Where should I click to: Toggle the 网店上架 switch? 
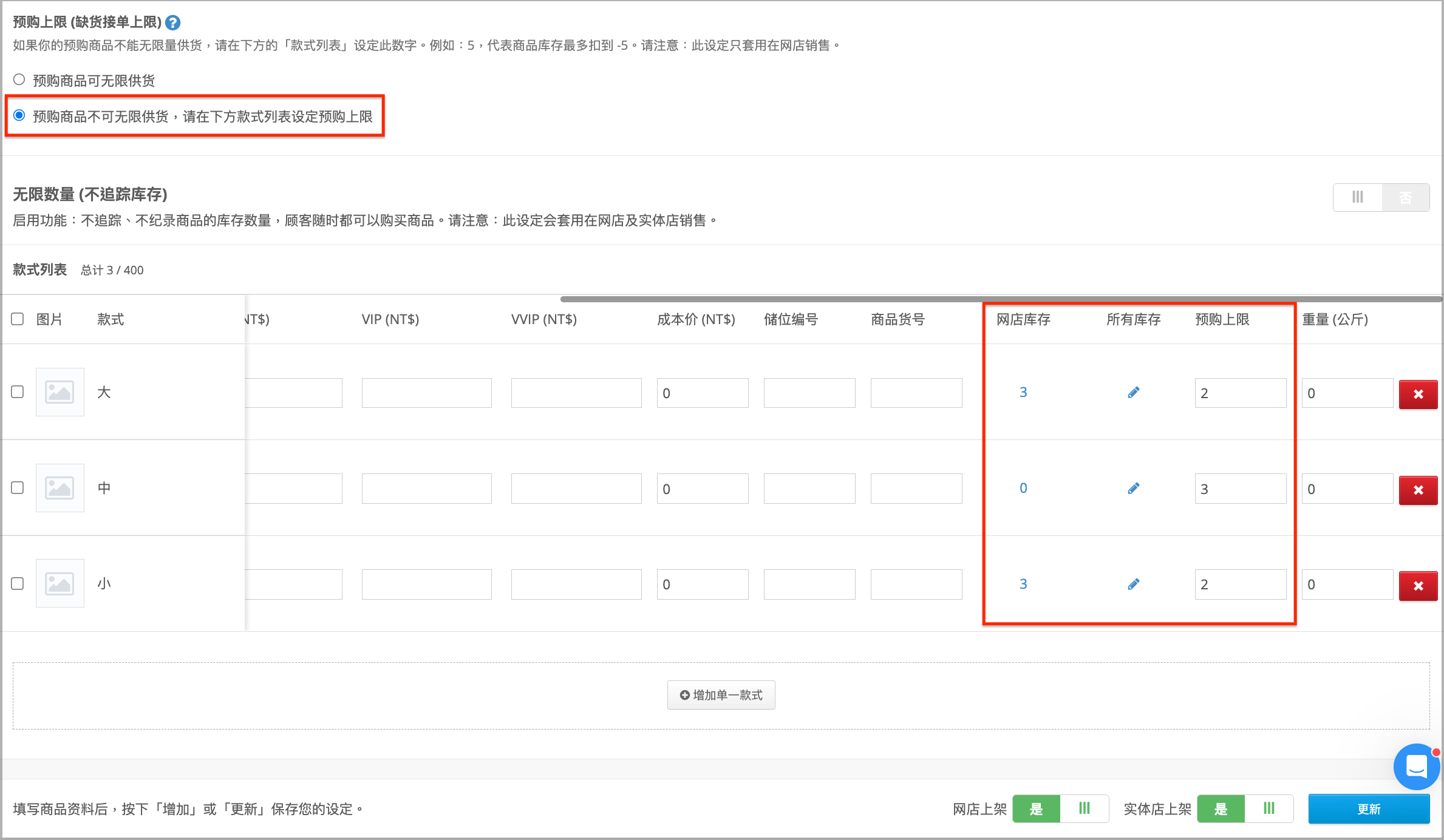1060,808
